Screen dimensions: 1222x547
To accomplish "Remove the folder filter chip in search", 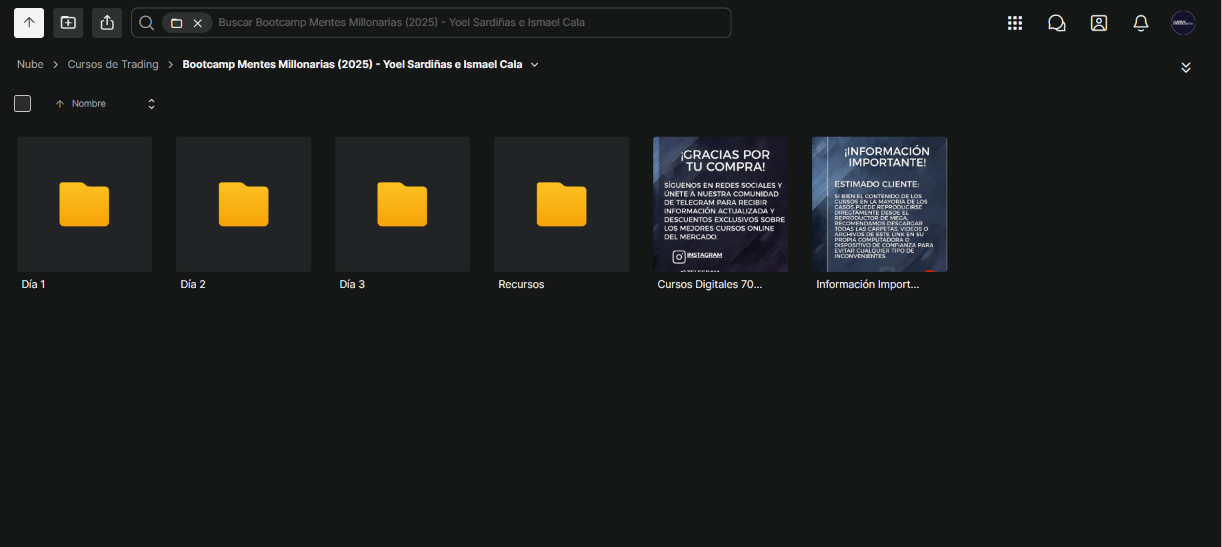I will [x=198, y=23].
